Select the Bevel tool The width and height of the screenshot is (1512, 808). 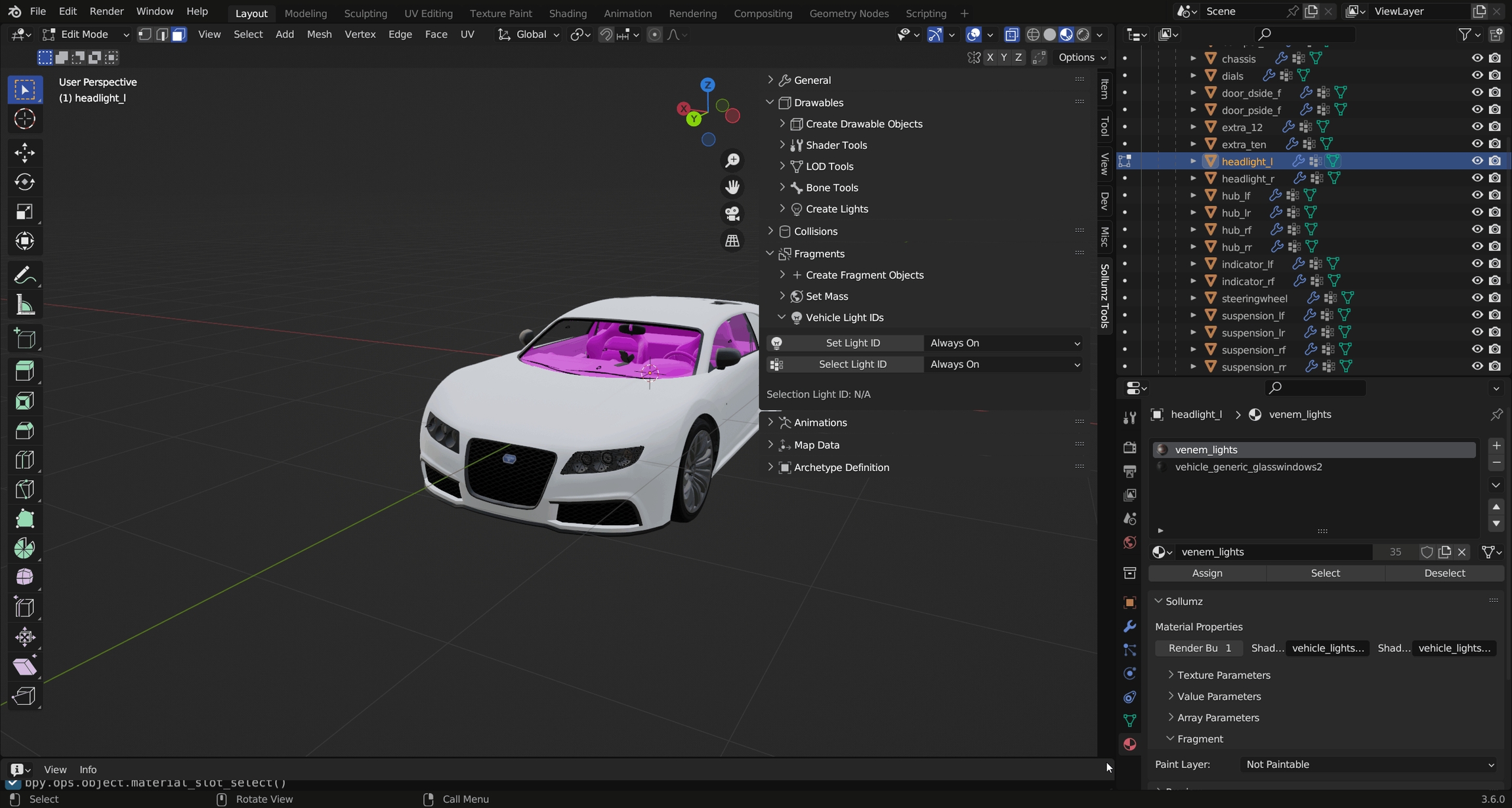coord(25,430)
